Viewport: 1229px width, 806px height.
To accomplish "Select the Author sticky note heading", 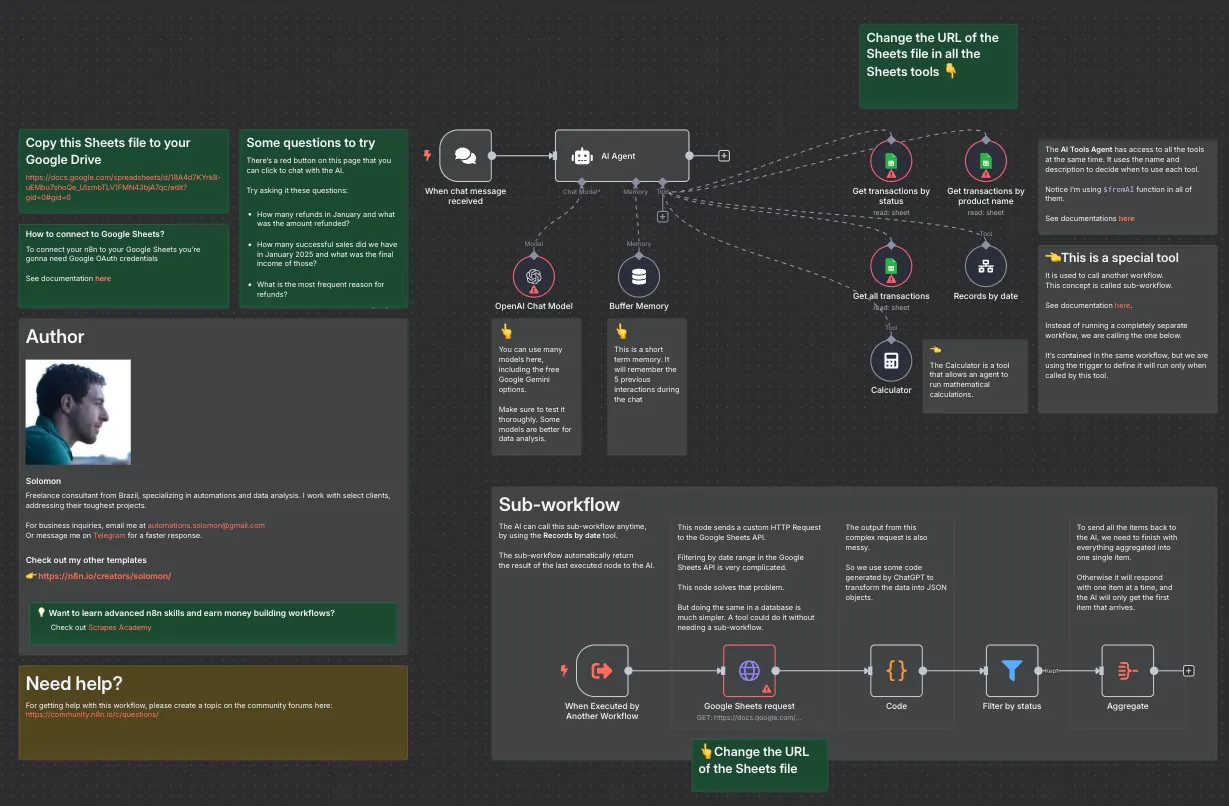I will click(55, 337).
